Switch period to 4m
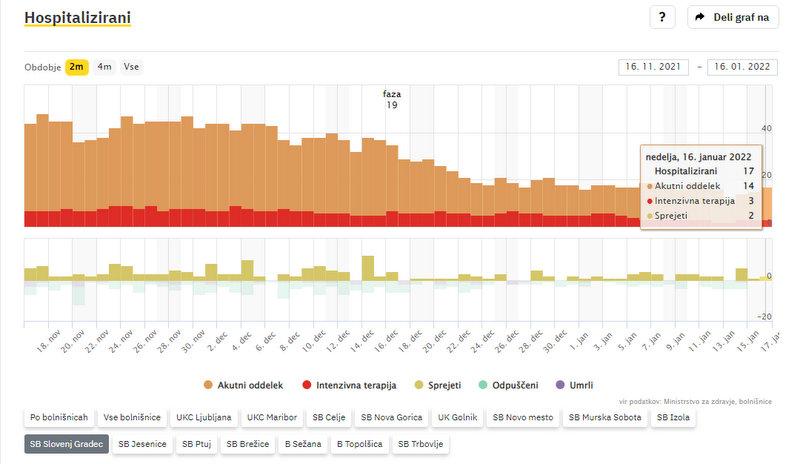Screen dimensions: 800x464 point(104,67)
